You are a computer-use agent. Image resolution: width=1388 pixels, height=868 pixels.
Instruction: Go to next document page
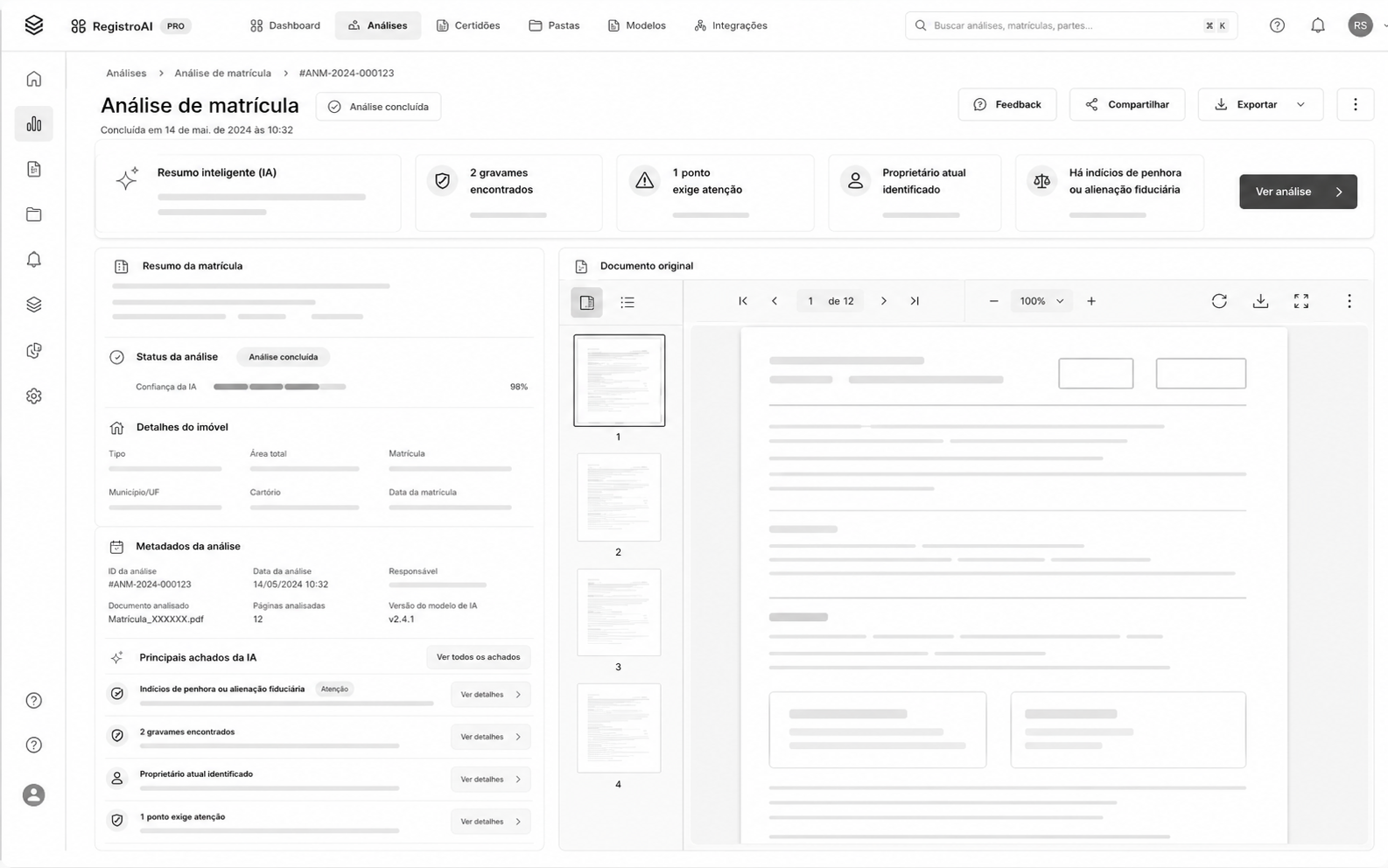[884, 301]
